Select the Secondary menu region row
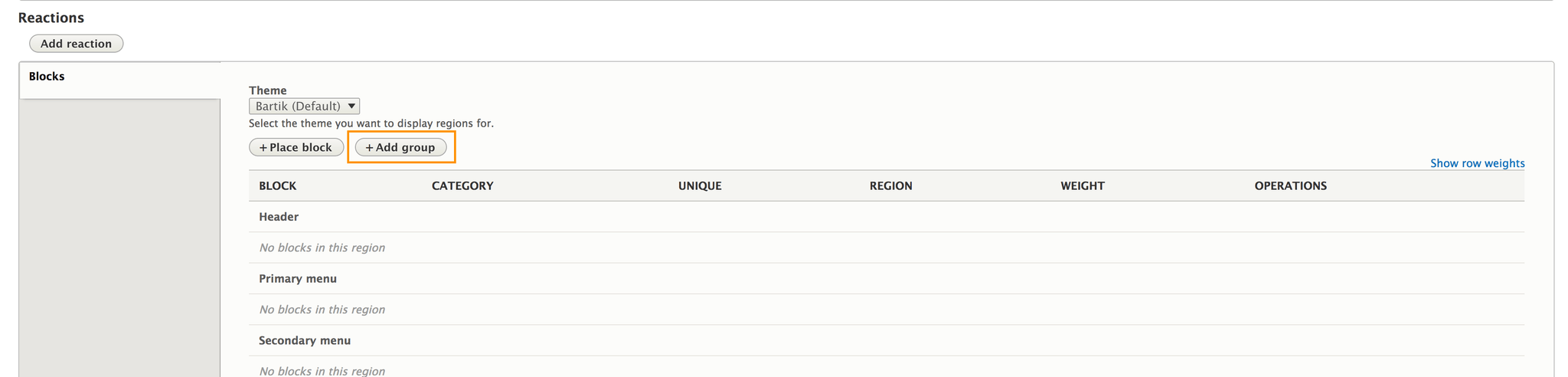The width and height of the screenshot is (1568, 377). click(887, 340)
